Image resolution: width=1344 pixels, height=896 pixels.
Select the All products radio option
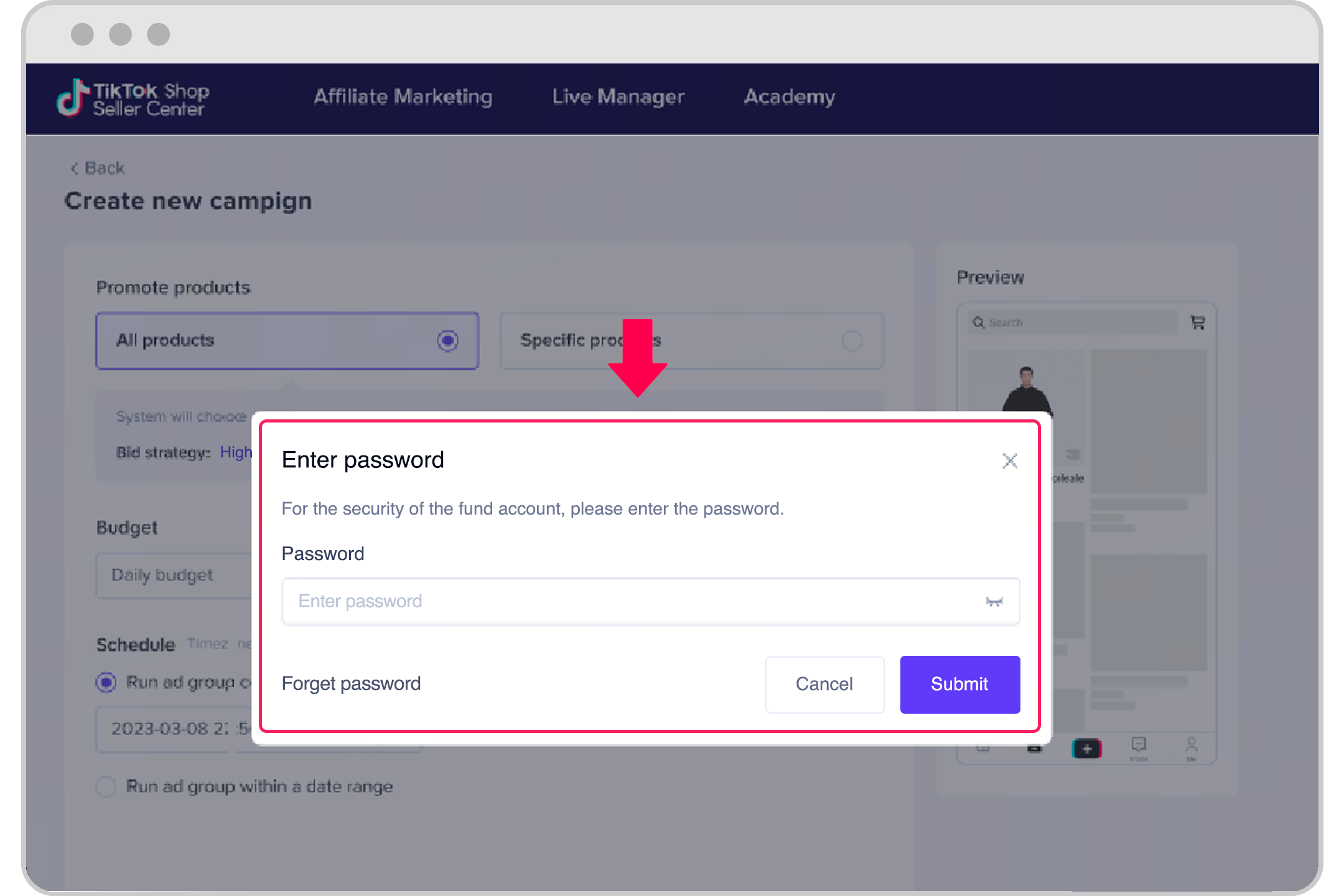447,340
